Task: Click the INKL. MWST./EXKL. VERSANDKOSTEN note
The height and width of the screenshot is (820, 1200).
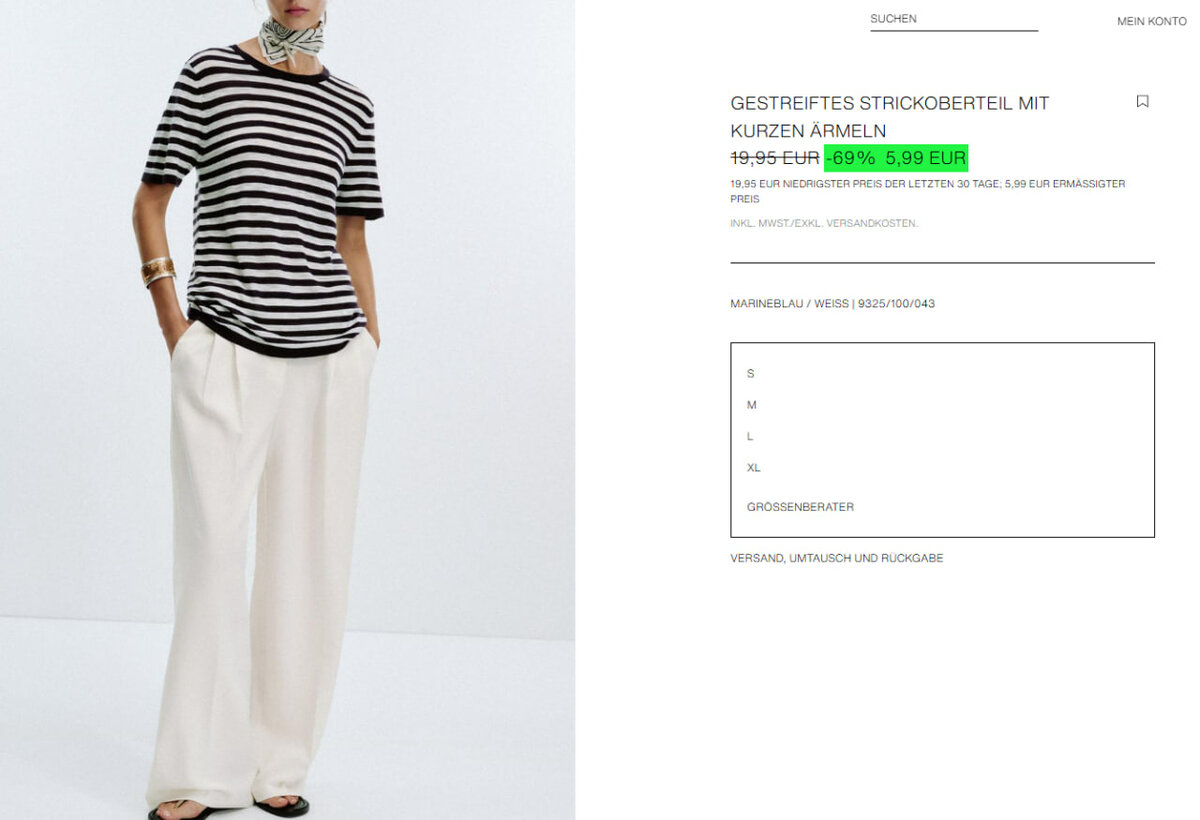Action: (824, 223)
